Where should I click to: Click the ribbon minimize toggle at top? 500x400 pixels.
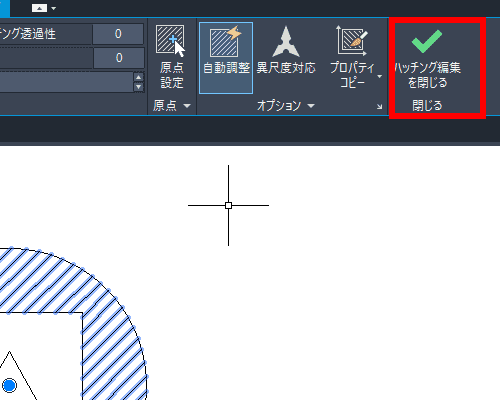pos(39,8)
